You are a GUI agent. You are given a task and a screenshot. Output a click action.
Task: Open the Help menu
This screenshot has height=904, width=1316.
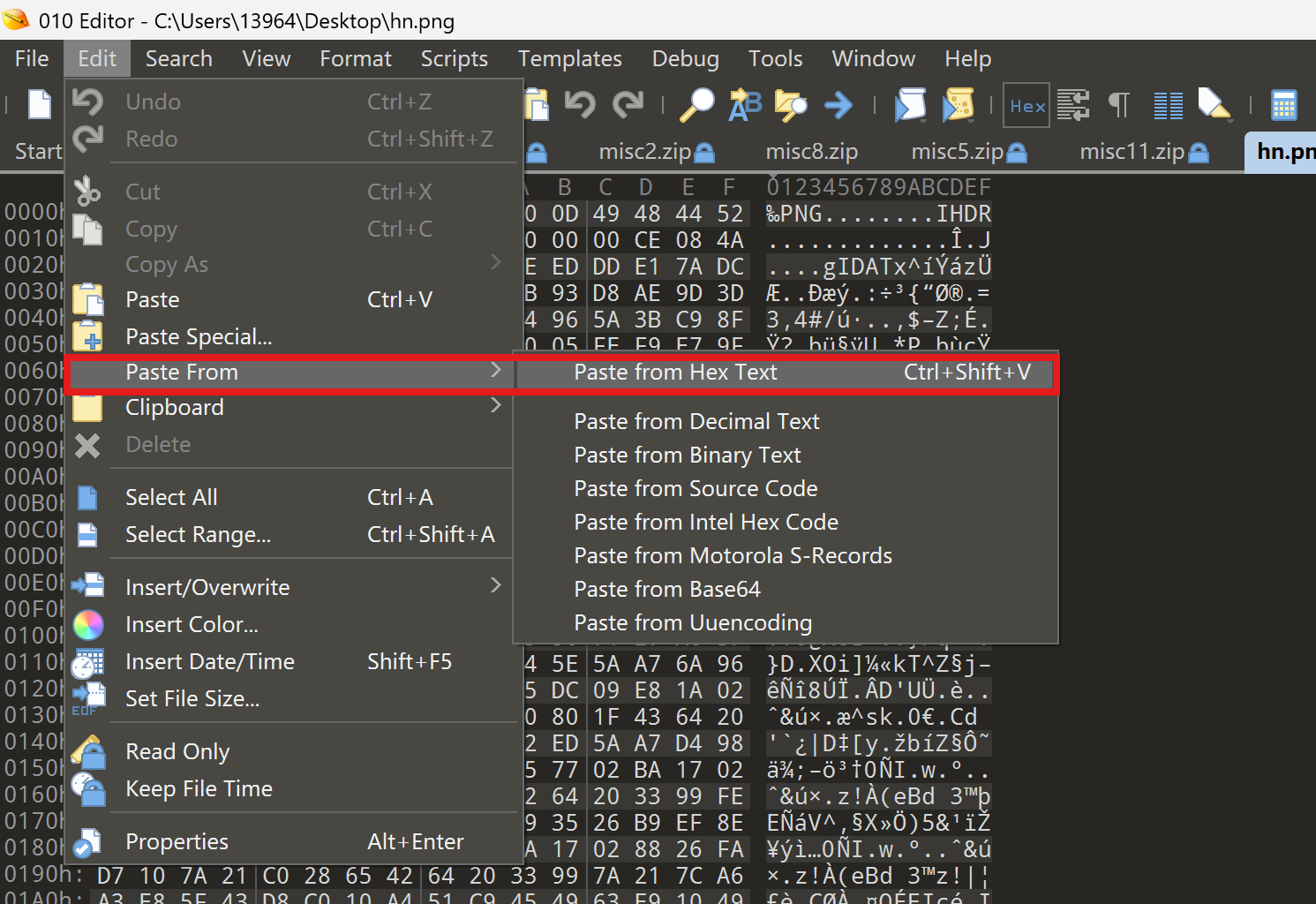pos(967,58)
